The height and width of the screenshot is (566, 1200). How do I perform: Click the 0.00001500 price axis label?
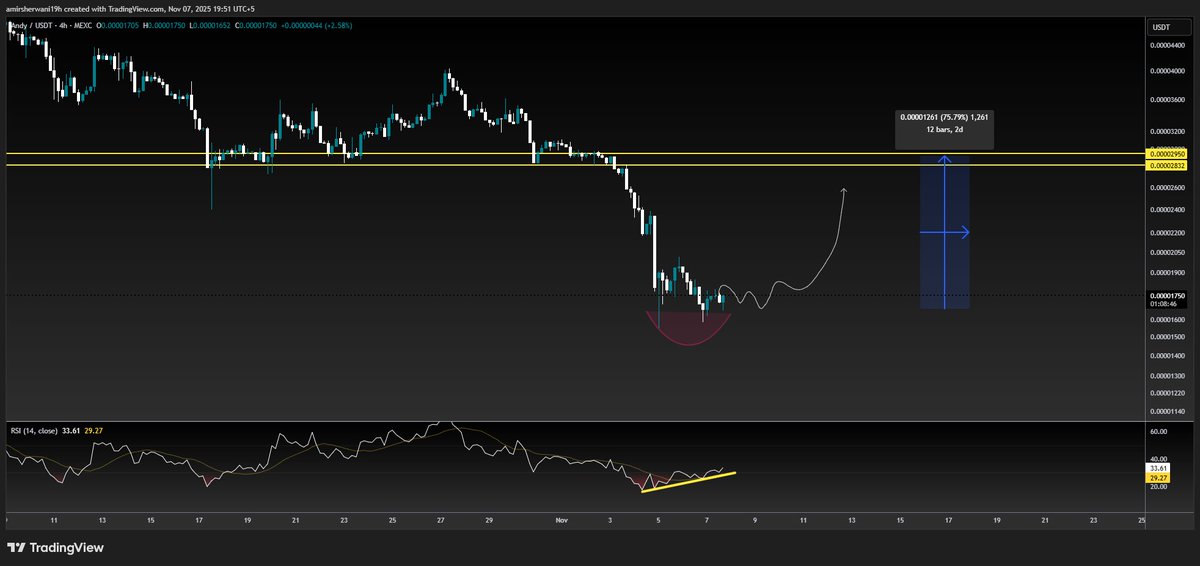1167,338
